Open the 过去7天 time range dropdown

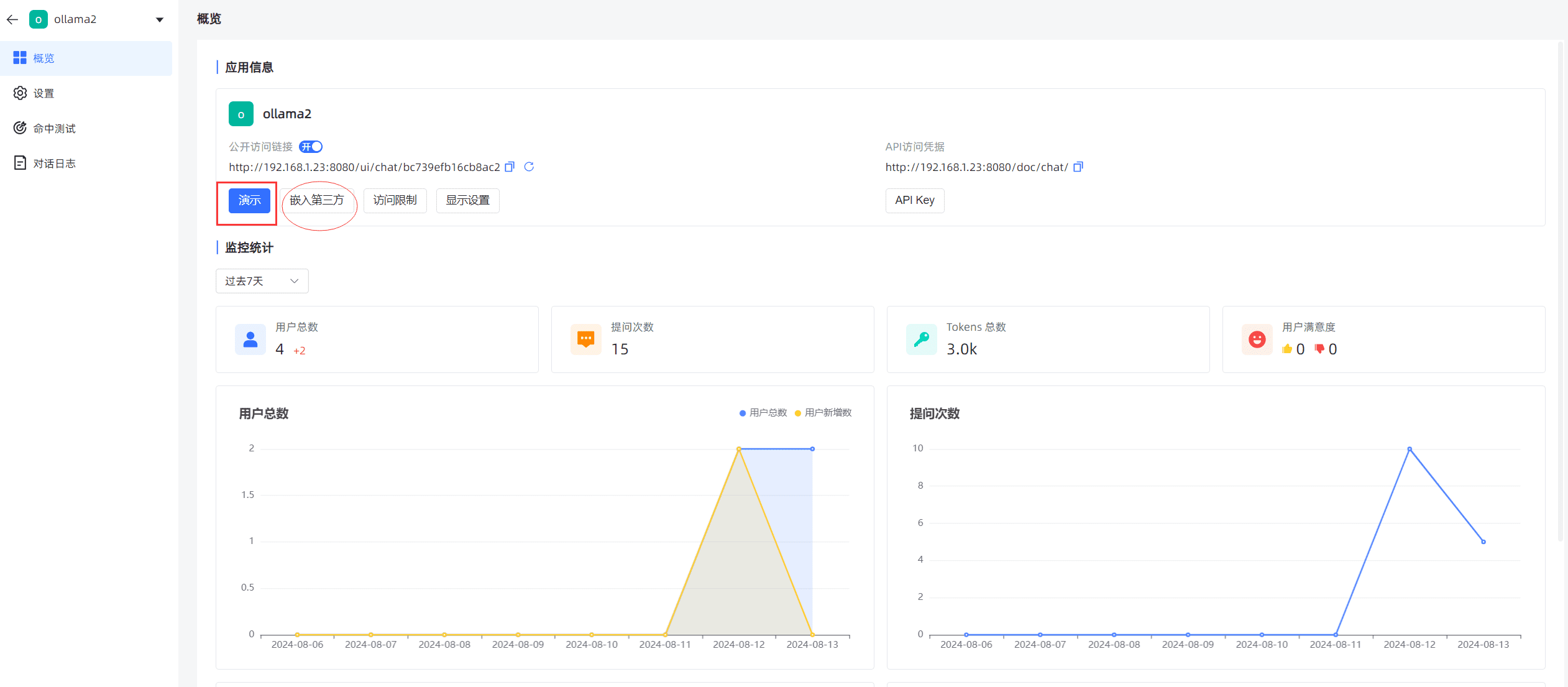[262, 281]
